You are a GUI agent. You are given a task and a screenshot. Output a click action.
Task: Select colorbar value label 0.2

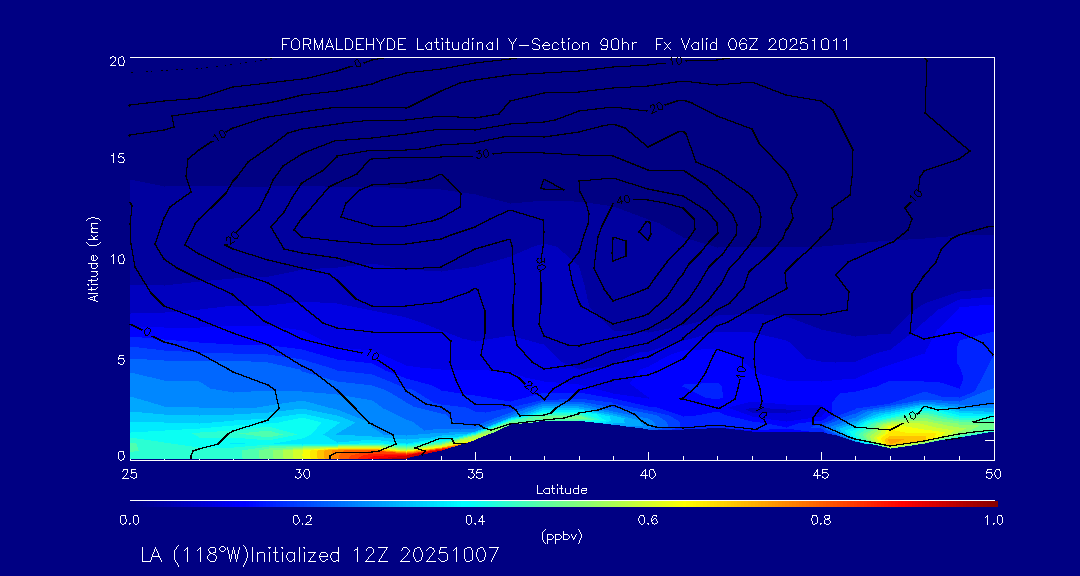302,520
